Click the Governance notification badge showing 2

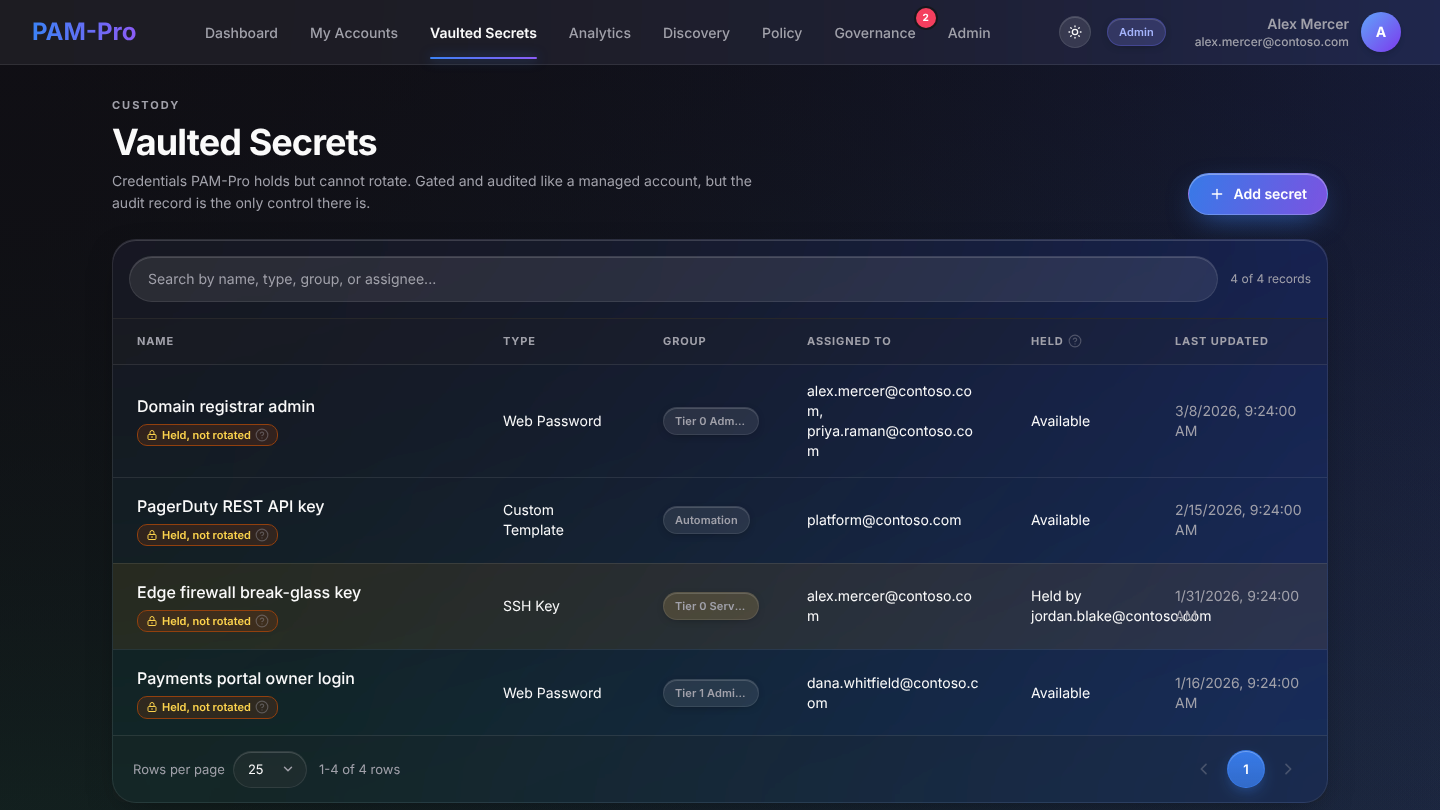coord(926,17)
